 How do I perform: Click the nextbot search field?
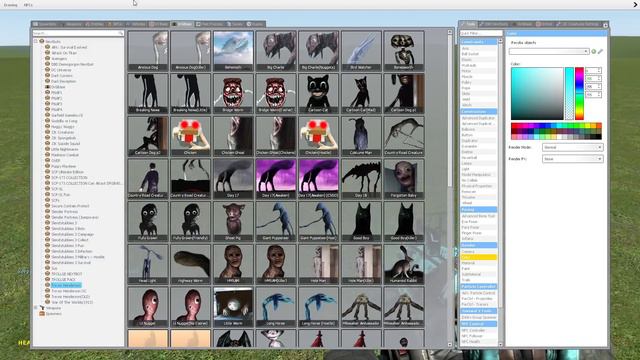point(78,33)
